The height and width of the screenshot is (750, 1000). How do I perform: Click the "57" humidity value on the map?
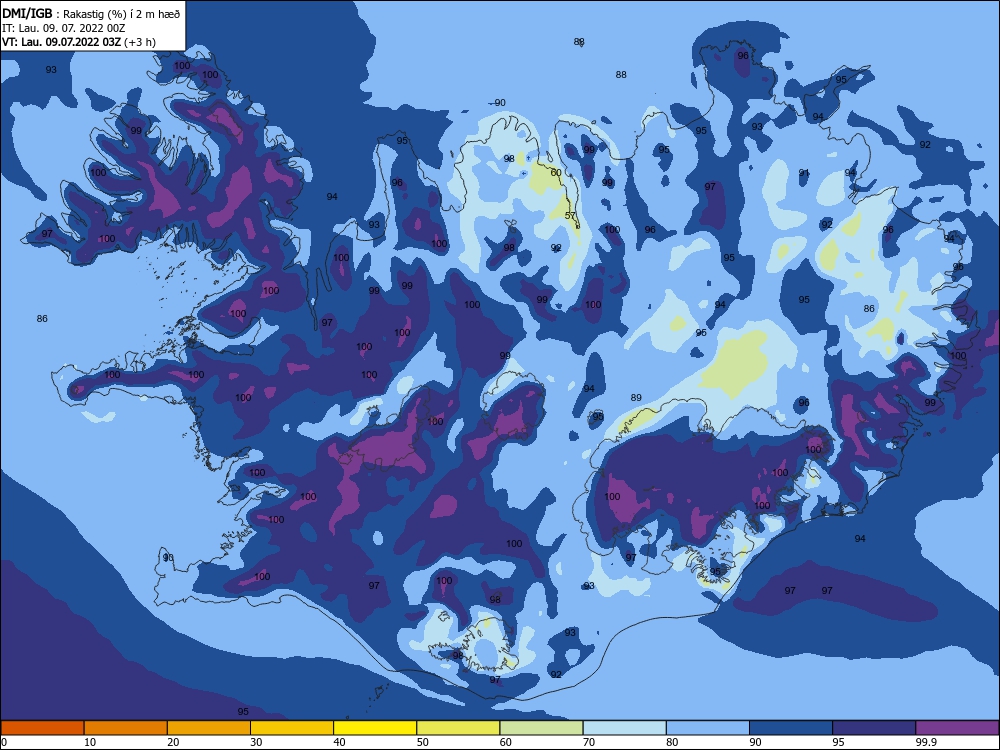570,216
